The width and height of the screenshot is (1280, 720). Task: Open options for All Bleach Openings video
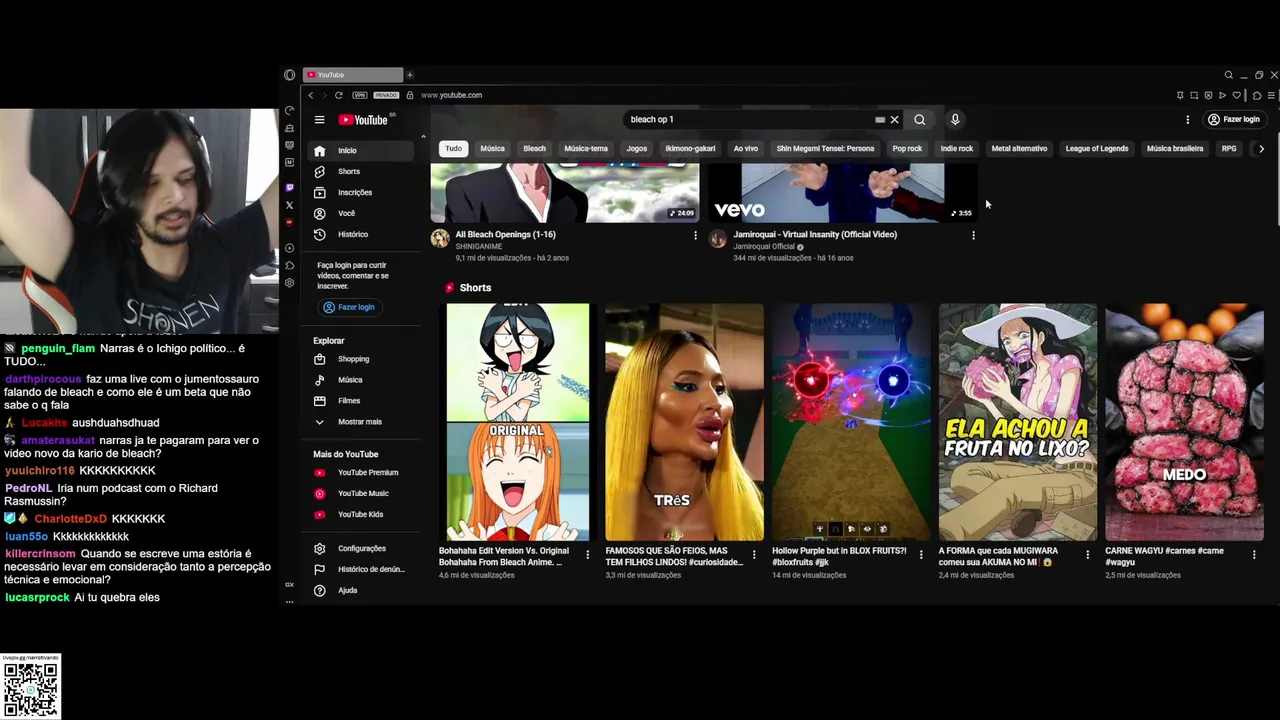[696, 236]
